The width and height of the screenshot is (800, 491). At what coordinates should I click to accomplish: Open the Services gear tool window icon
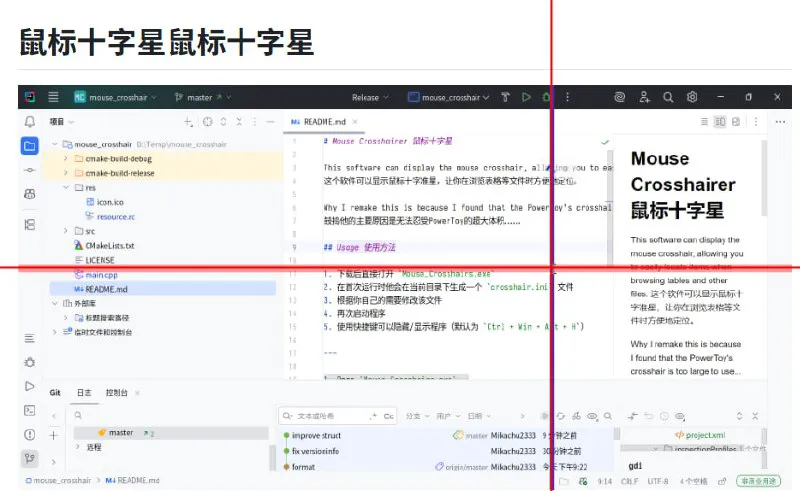click(x=30, y=362)
